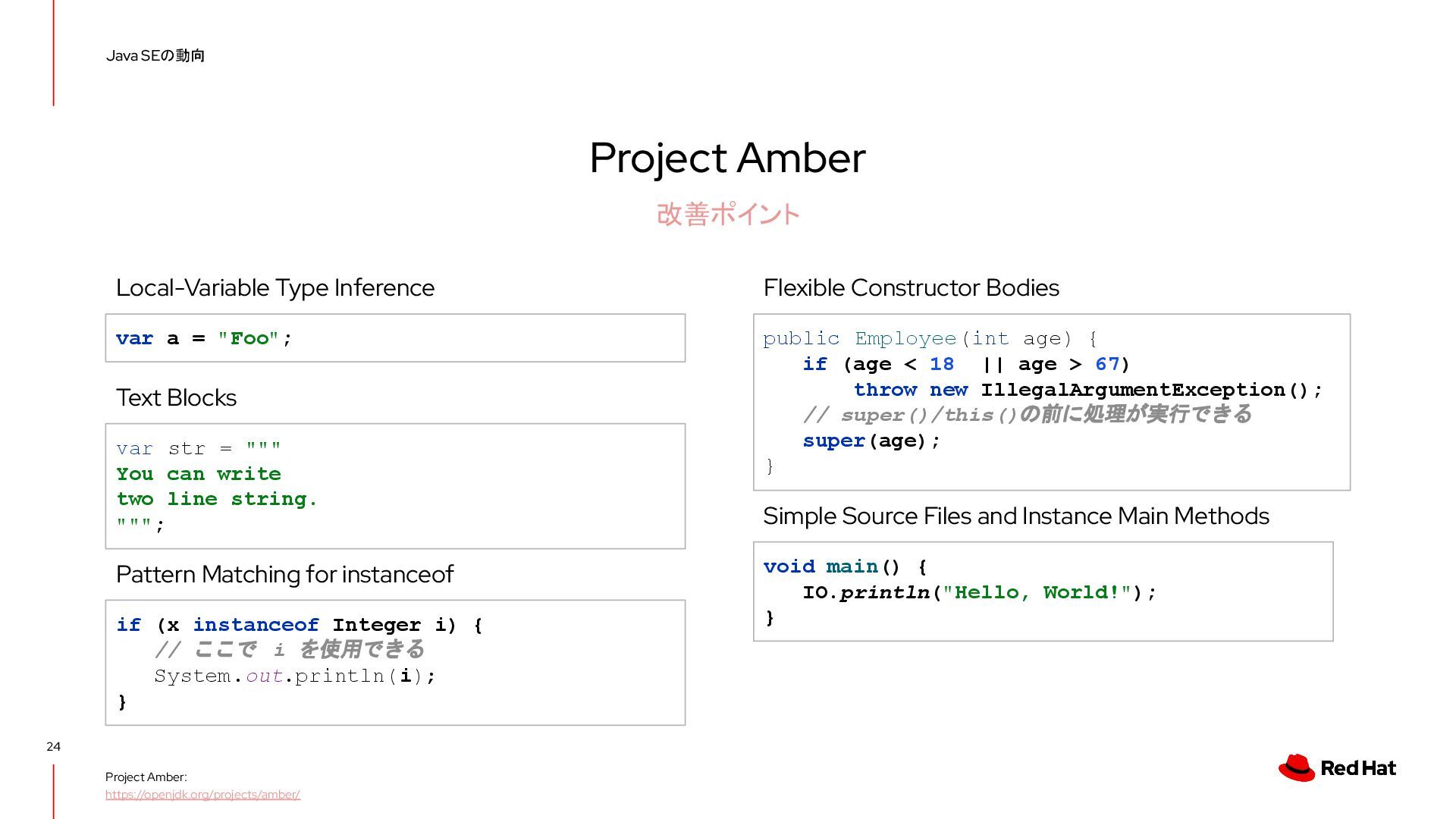Viewport: 1456px width, 819px height.
Task: Select the Text Blocks heading
Action: coord(176,398)
